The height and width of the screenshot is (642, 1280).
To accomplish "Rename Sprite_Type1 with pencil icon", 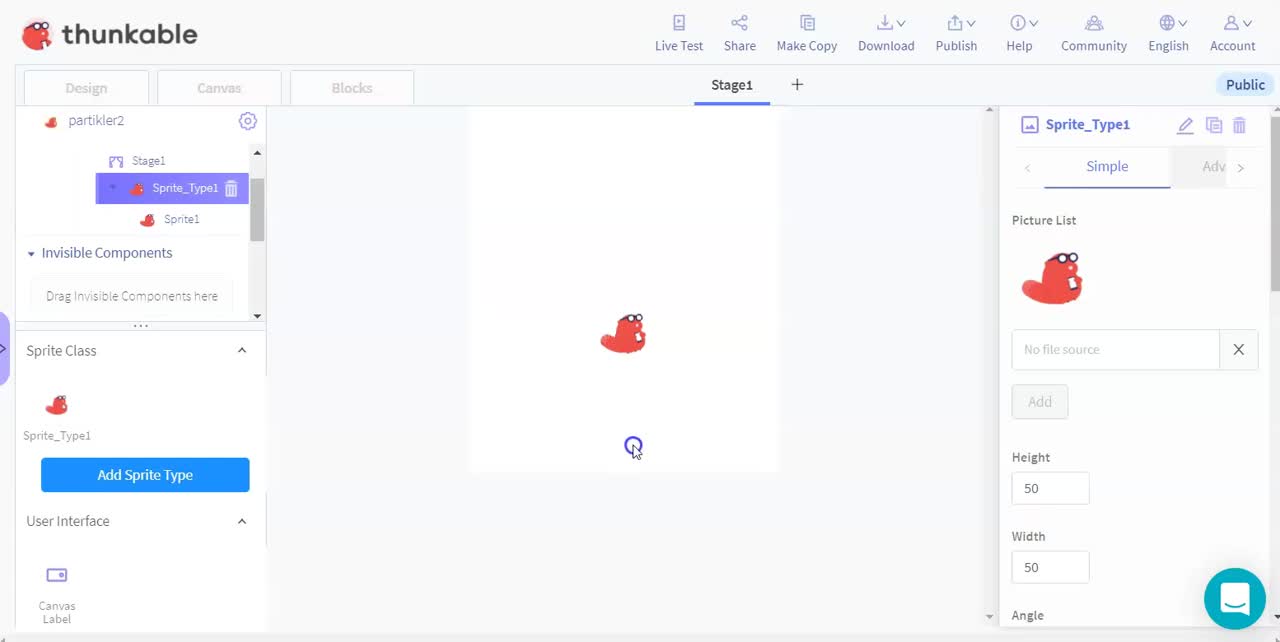I will coord(1185,125).
